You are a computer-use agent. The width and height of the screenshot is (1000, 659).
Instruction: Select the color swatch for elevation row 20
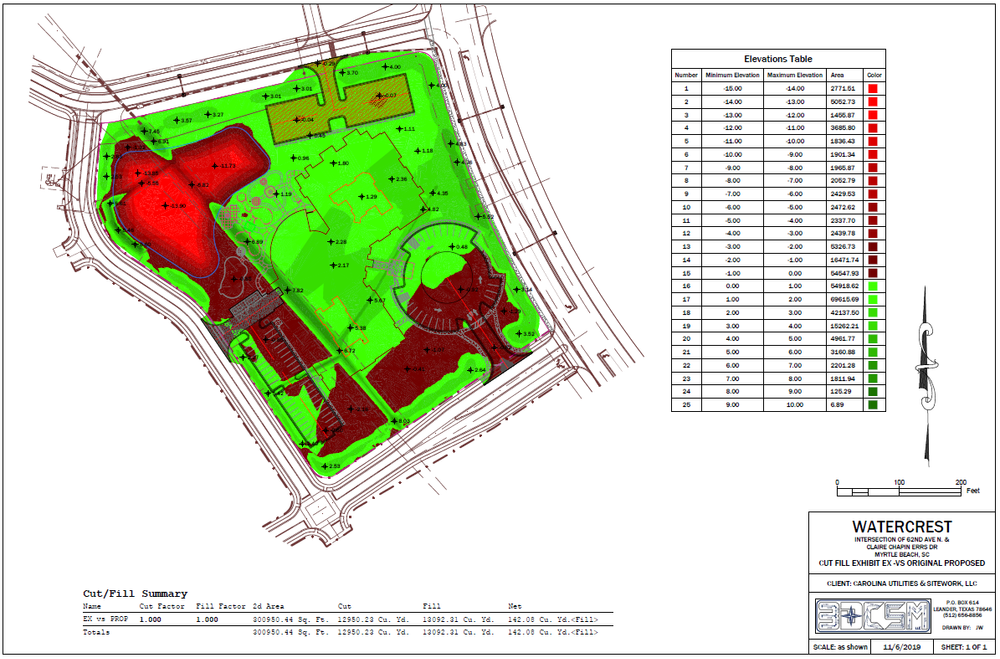click(873, 339)
